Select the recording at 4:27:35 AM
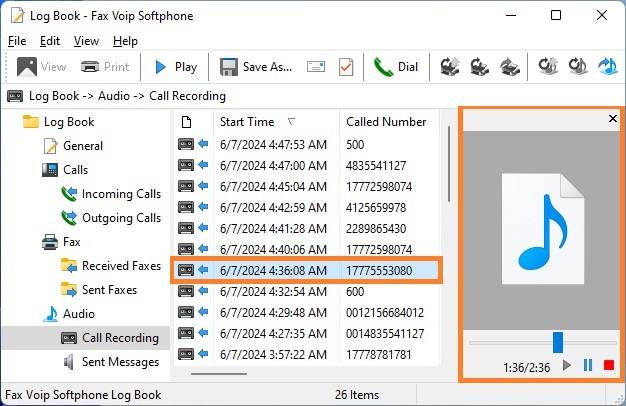The width and height of the screenshot is (626, 406). coord(306,333)
